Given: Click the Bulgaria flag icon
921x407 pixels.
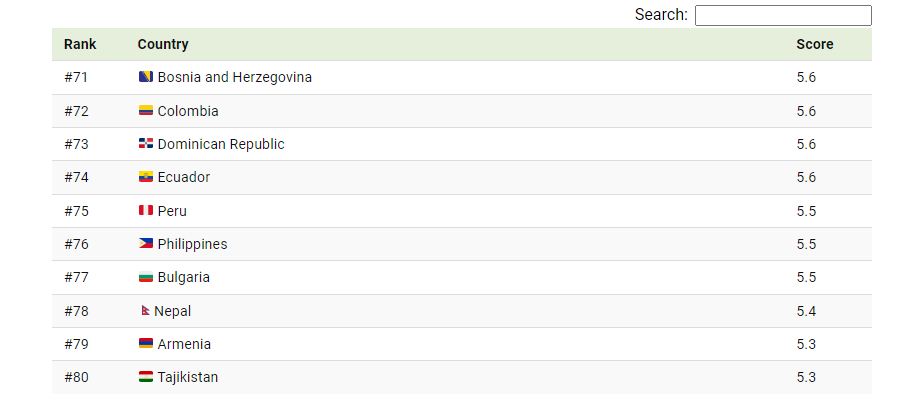Looking at the screenshot, I should coord(146,277).
